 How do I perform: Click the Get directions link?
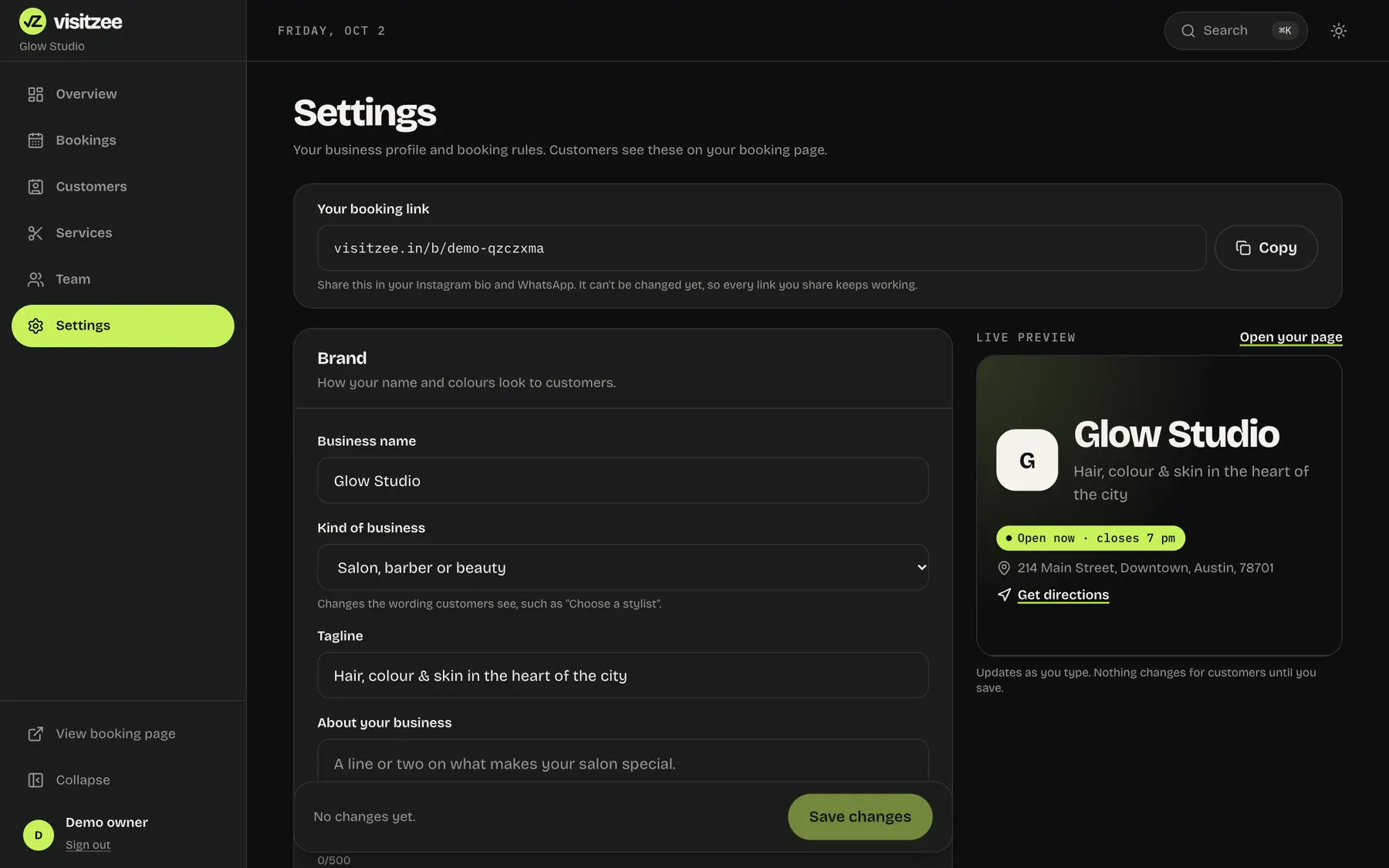coord(1063,595)
